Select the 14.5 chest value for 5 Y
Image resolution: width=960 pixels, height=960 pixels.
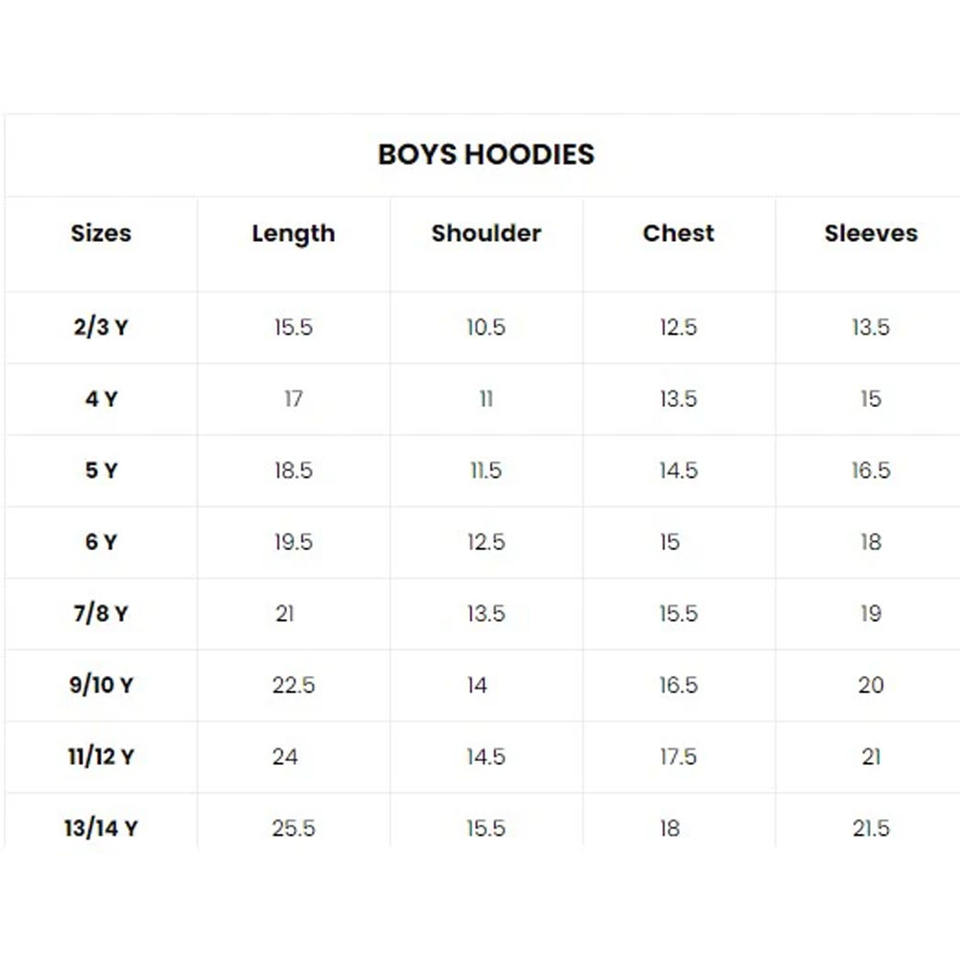tap(678, 470)
